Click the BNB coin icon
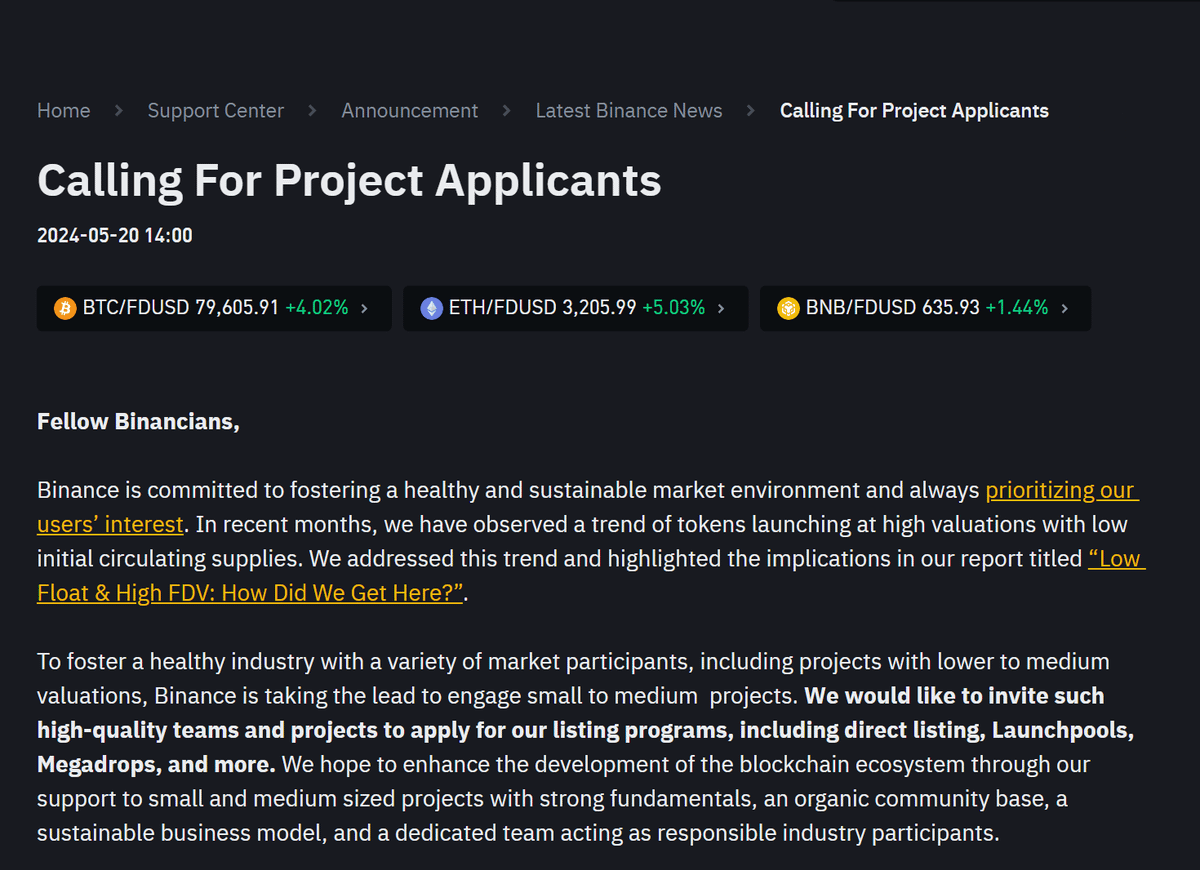 point(789,308)
